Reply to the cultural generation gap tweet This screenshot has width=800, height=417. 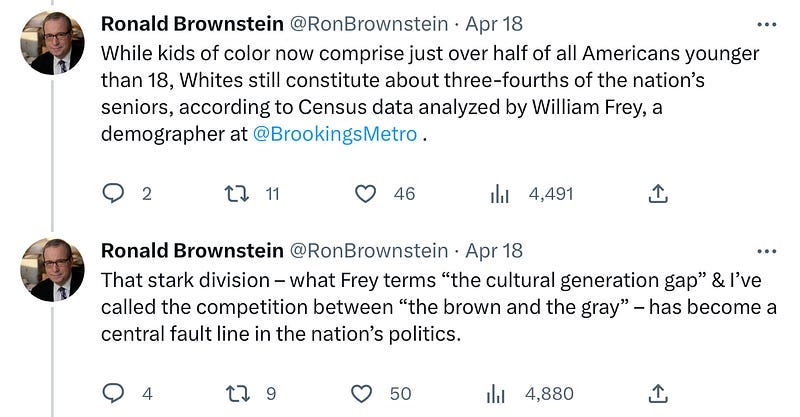(x=113, y=394)
